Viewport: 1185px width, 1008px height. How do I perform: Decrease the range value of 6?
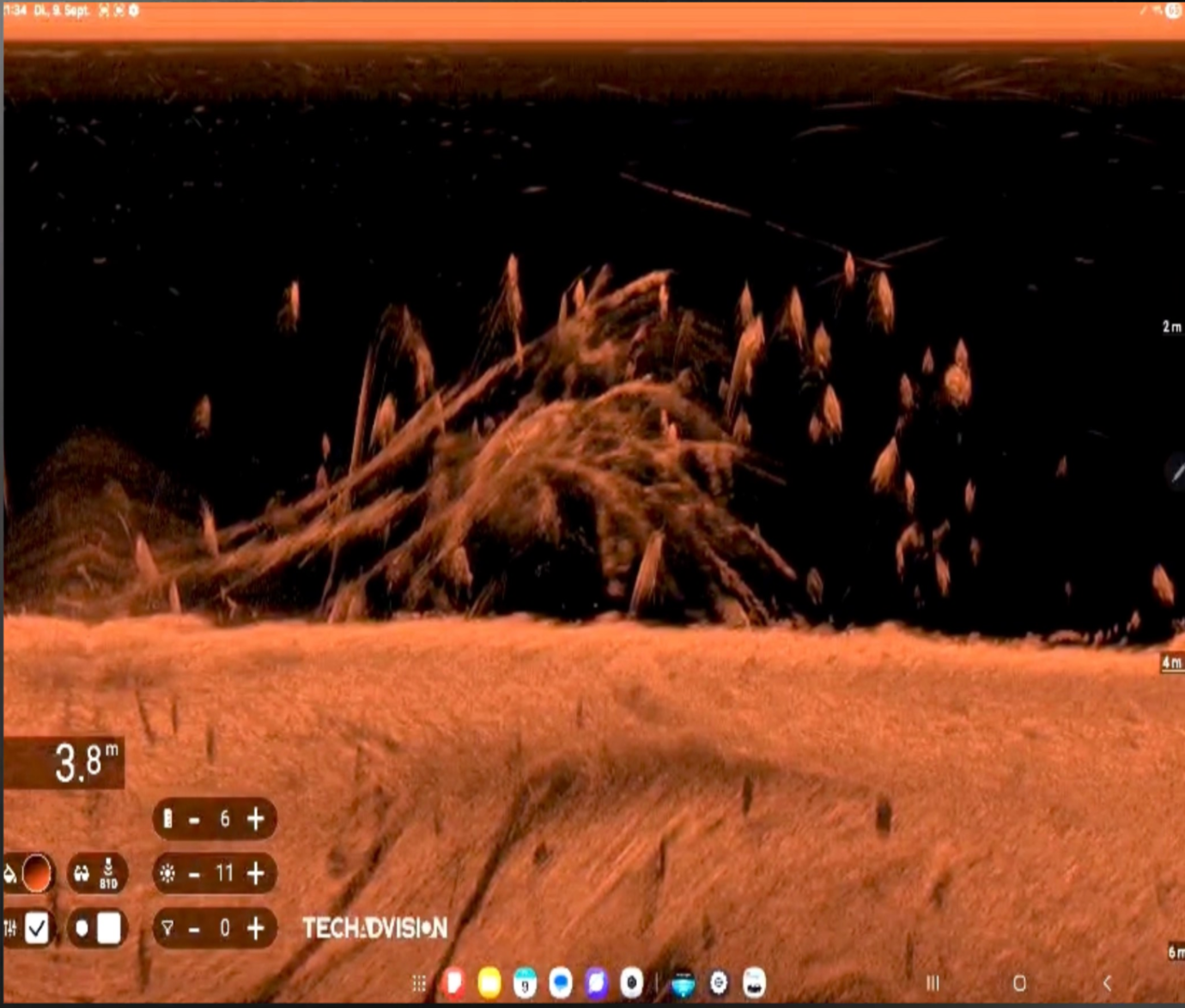pyautogui.click(x=194, y=819)
